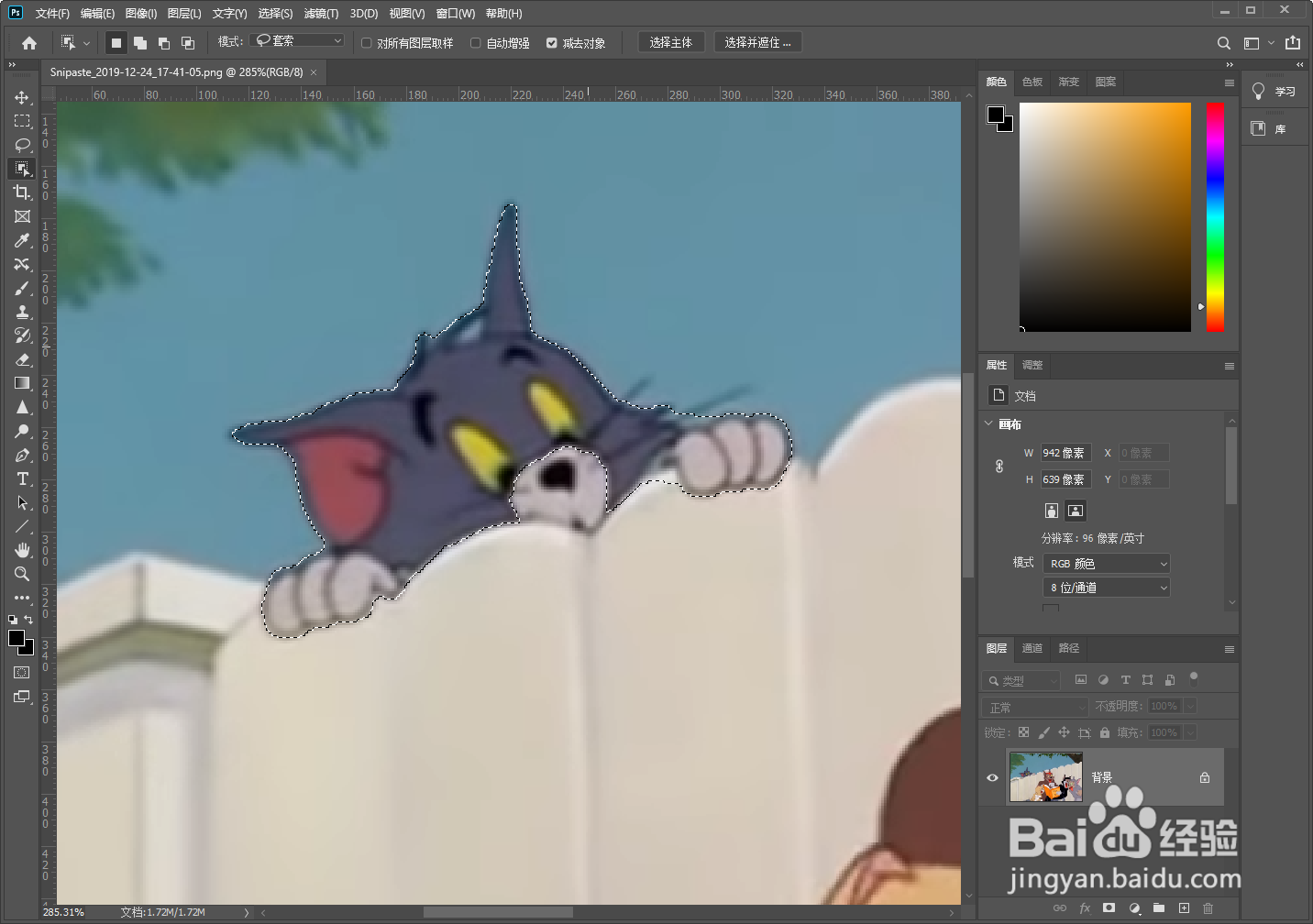This screenshot has height=924, width=1313.
Task: Switch to the 通道 tab
Action: pyautogui.click(x=1032, y=648)
